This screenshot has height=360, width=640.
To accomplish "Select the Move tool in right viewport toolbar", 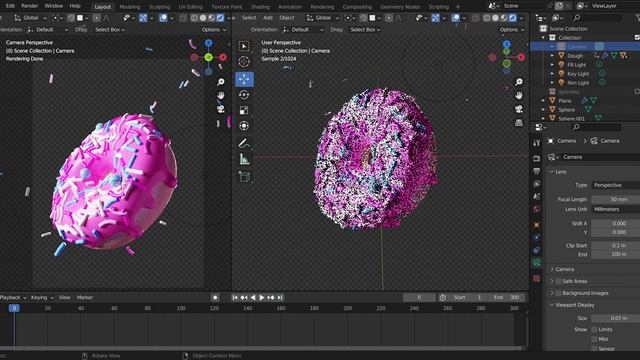I will click(244, 79).
